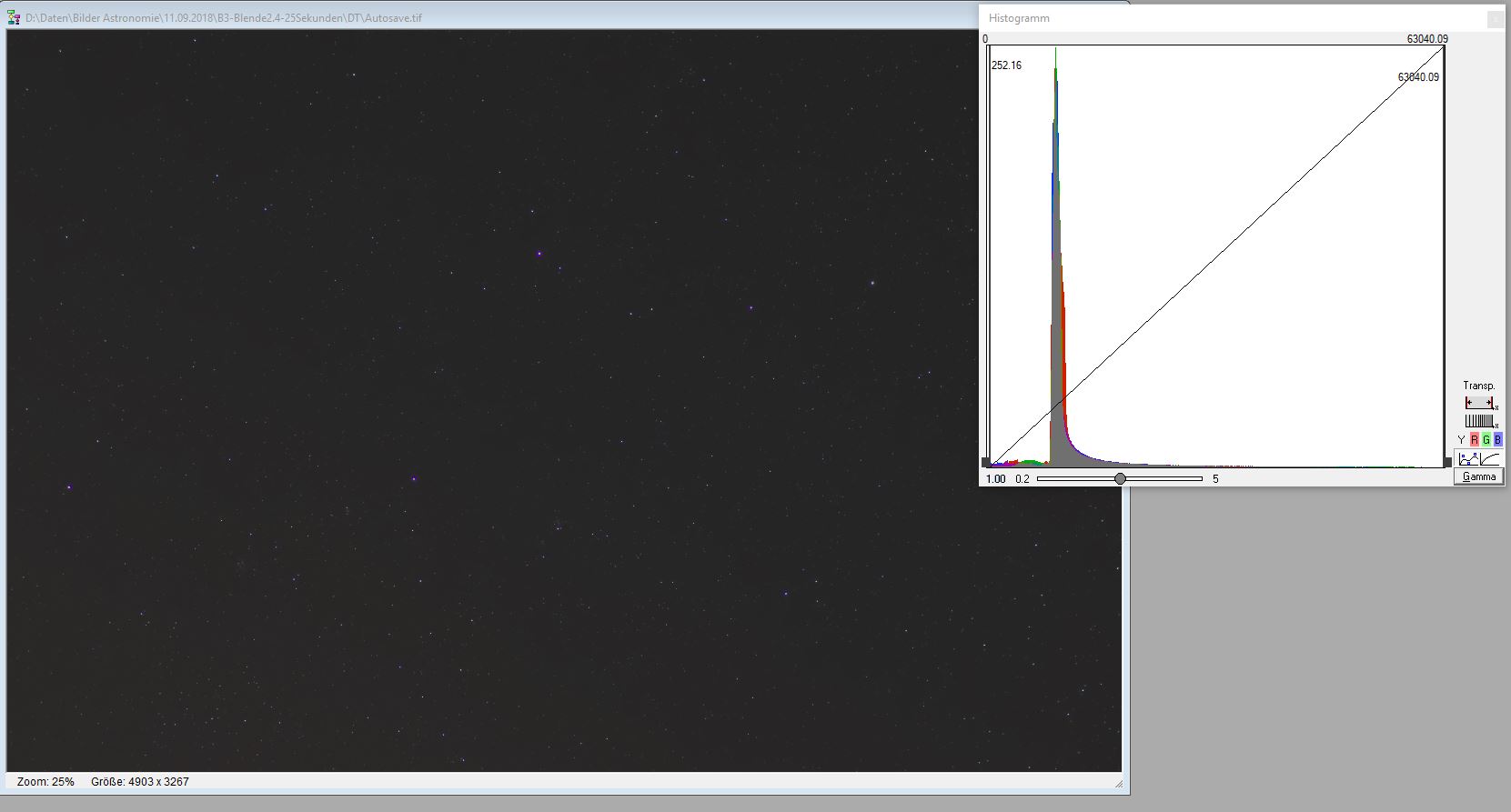
Task: Click the horizontal range stretch icon
Action: (1480, 403)
